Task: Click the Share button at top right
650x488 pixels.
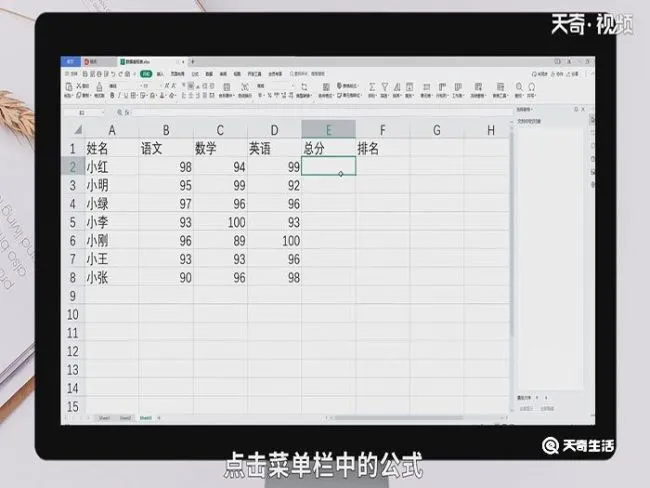Action: click(573, 74)
